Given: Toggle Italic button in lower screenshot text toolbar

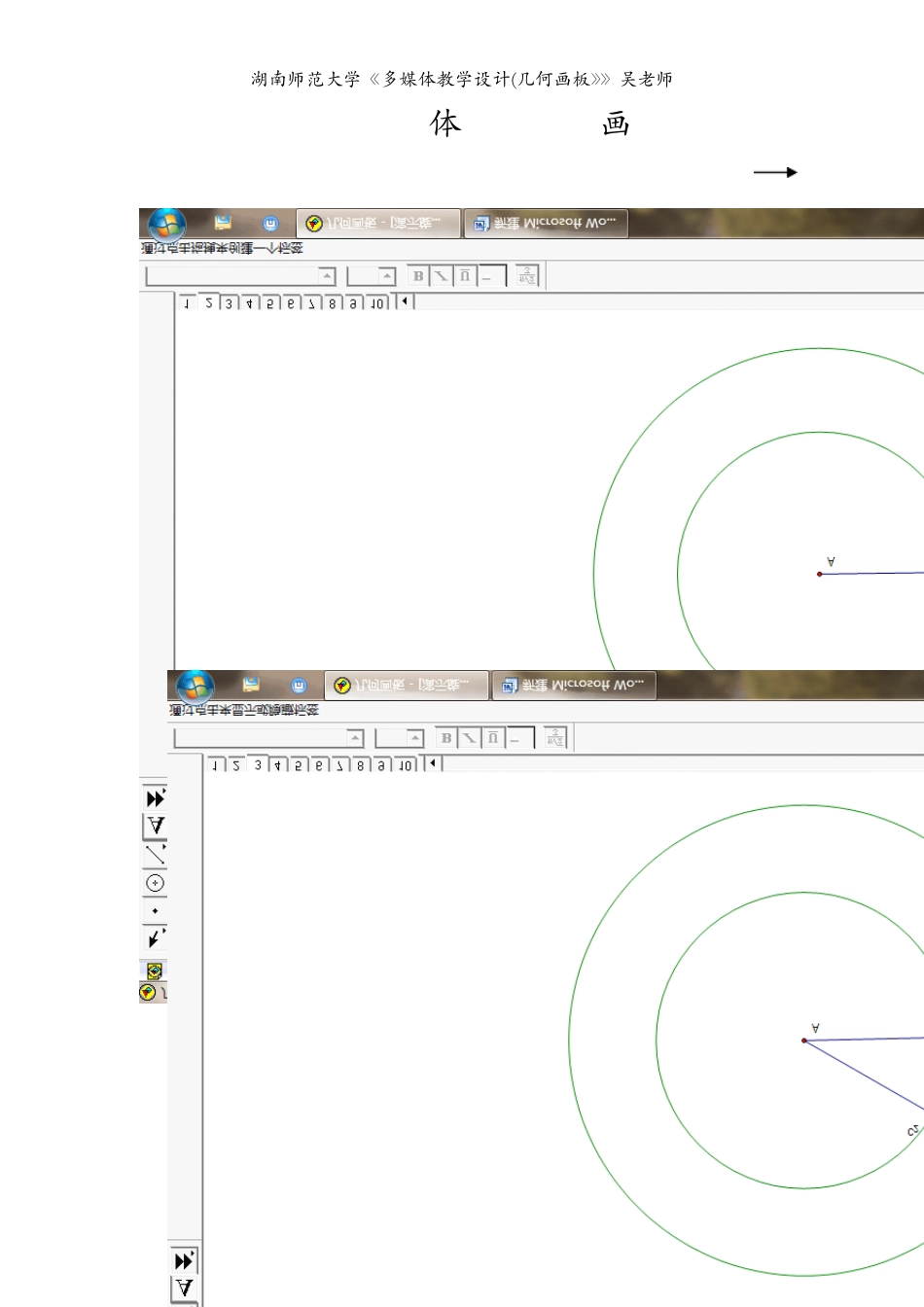Looking at the screenshot, I should pyautogui.click(x=470, y=738).
